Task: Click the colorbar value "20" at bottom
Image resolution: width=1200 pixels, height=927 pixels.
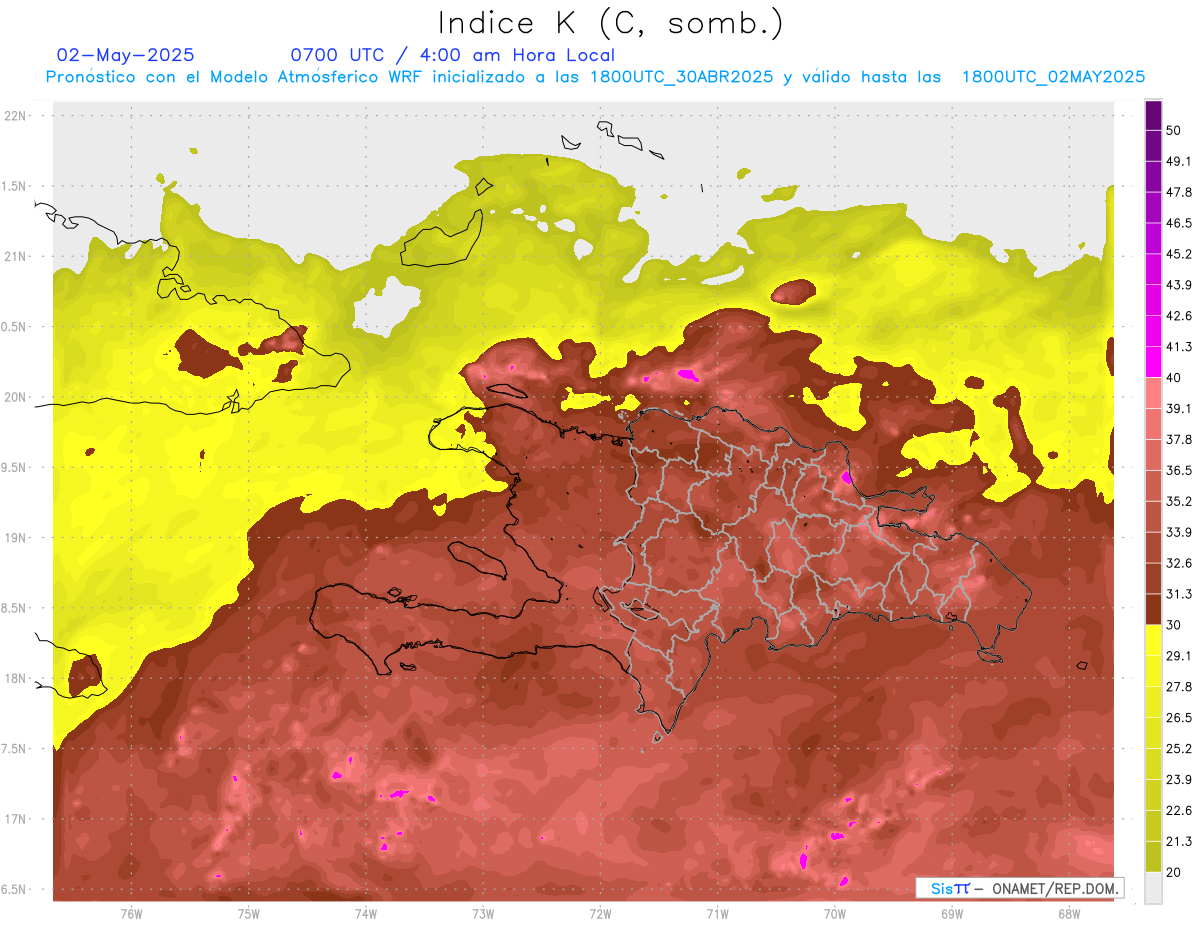Action: point(1175,873)
